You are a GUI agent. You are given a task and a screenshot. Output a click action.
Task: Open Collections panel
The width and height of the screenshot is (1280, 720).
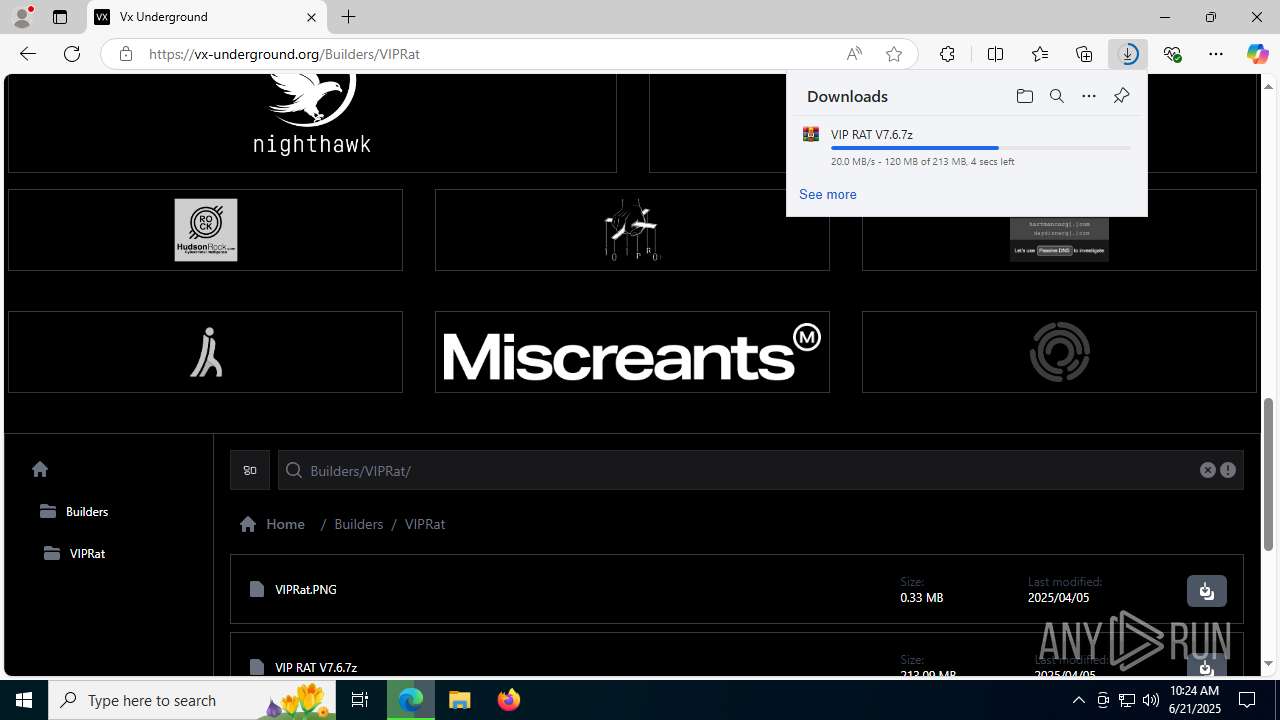click(1084, 54)
